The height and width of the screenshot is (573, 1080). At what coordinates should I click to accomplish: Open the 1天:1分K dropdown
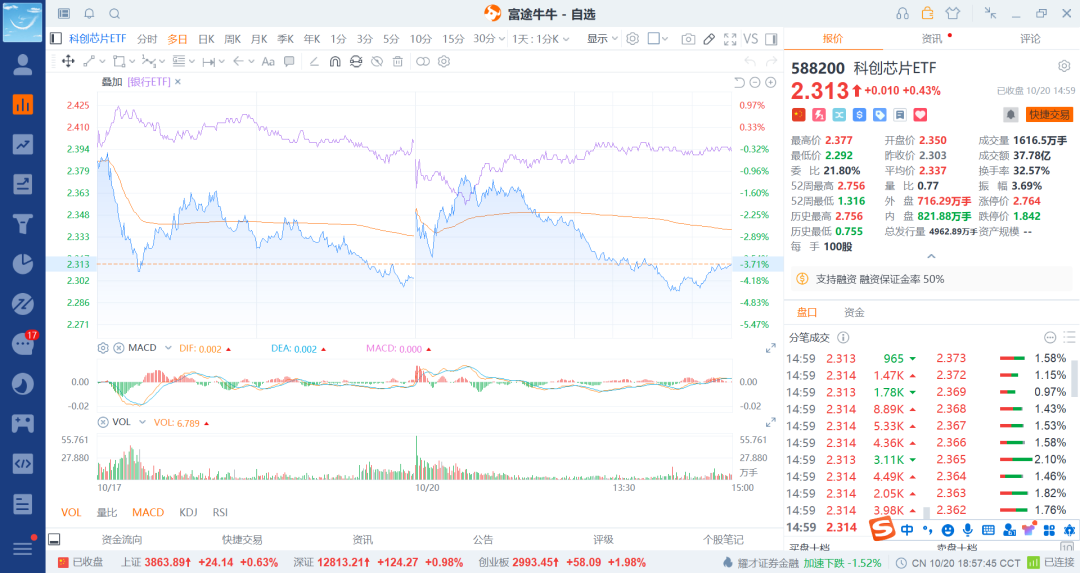tap(541, 39)
